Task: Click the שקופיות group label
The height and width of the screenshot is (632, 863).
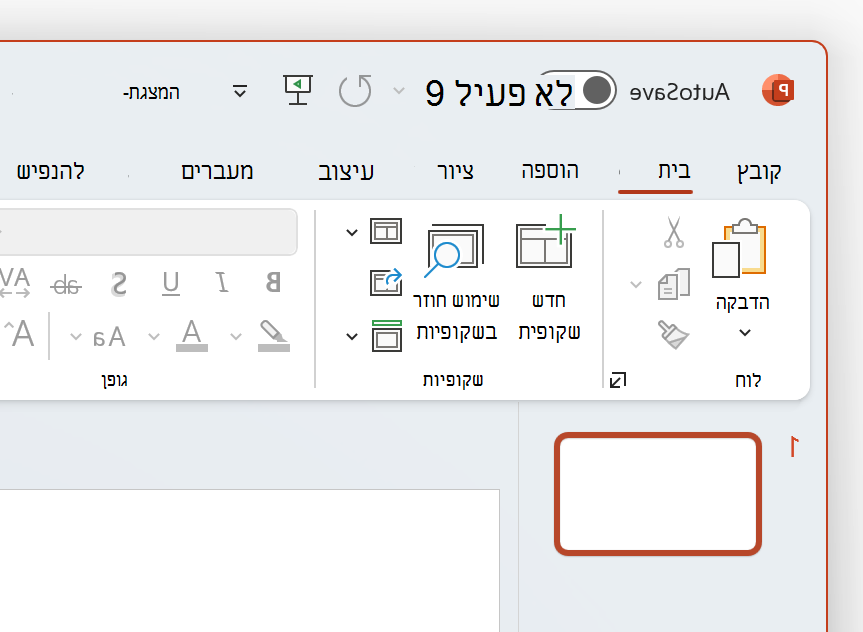Action: tap(453, 380)
